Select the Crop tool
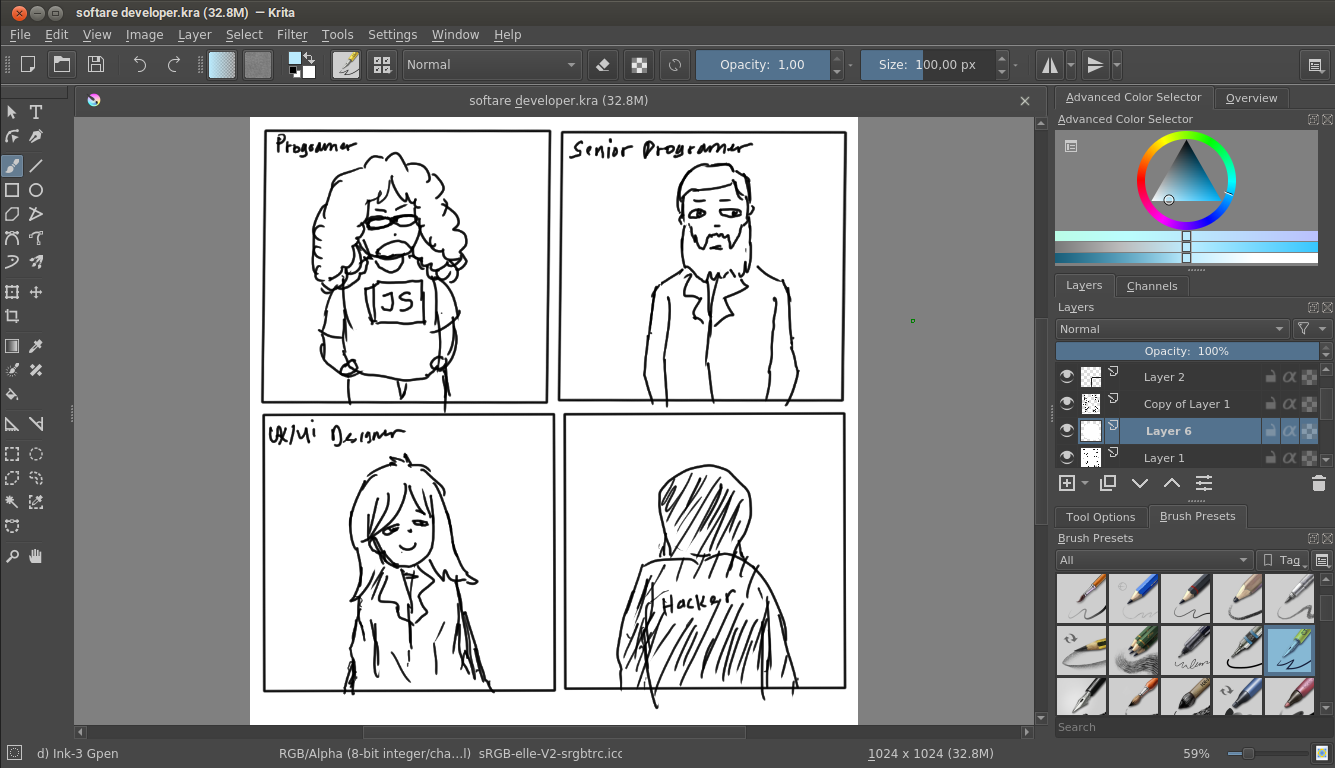The image size is (1335, 768). coord(12,316)
